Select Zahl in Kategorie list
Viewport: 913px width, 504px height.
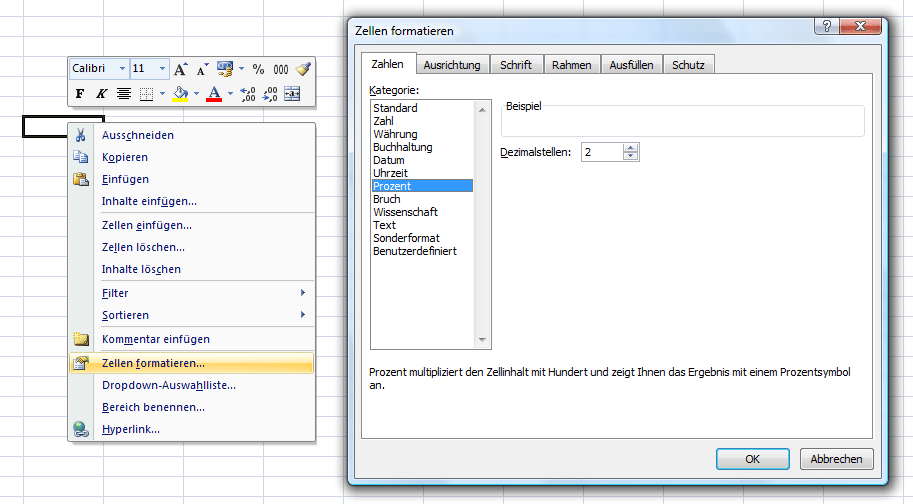coord(422,121)
